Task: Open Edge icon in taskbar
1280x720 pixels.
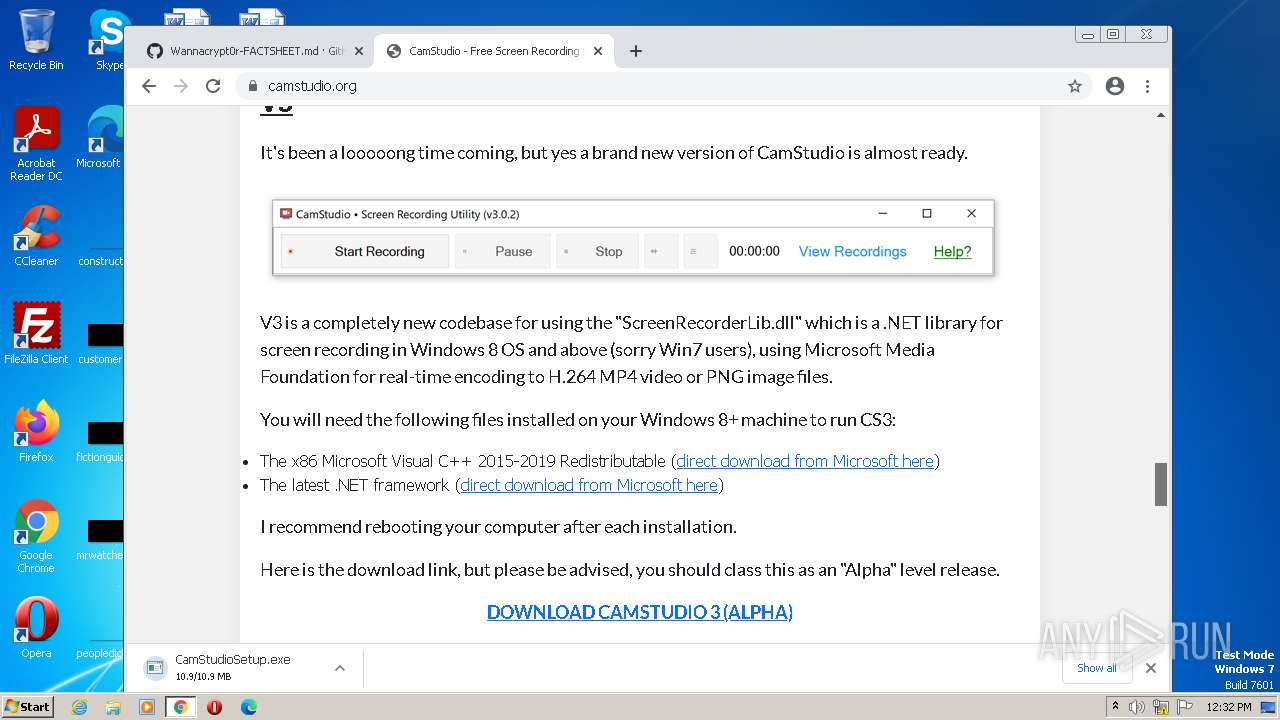Action: [248, 707]
